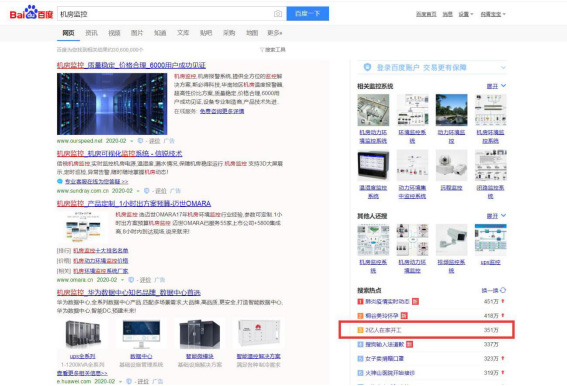Open 动力环境监控 landscape thumbnail
Viewport: 567px width, 386px height.
click(x=451, y=110)
